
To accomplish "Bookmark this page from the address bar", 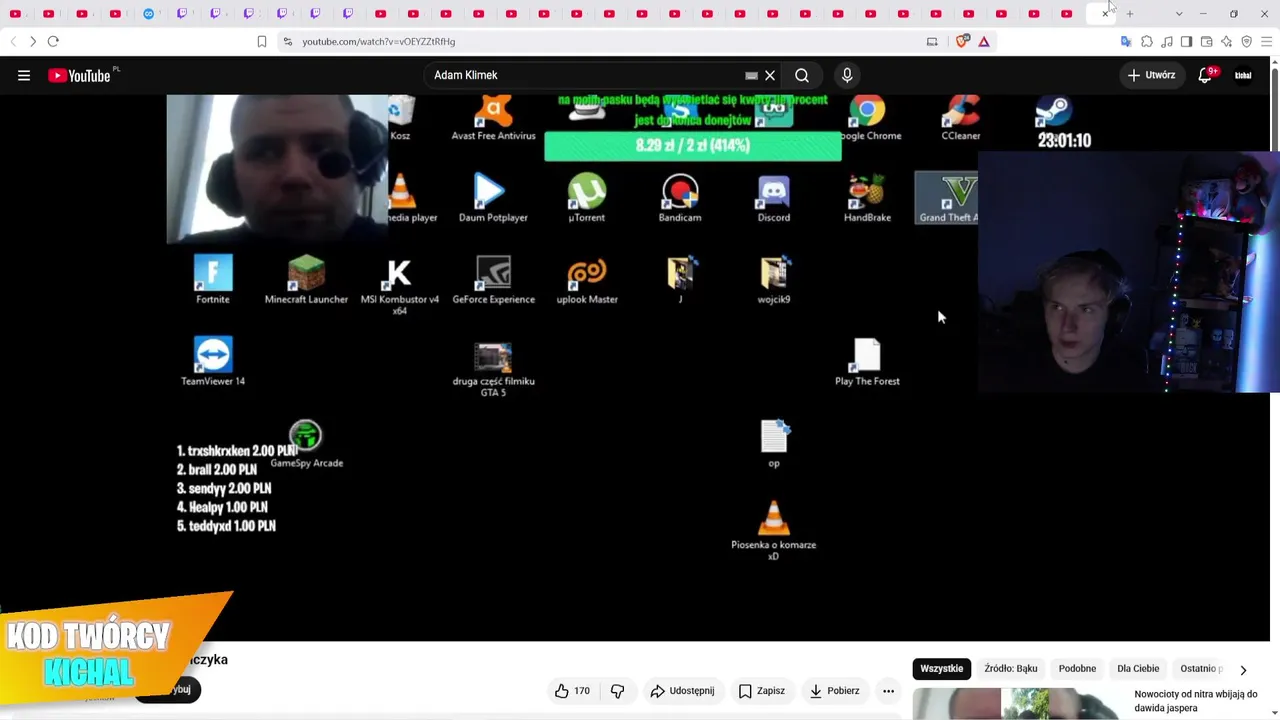I will pos(262,41).
